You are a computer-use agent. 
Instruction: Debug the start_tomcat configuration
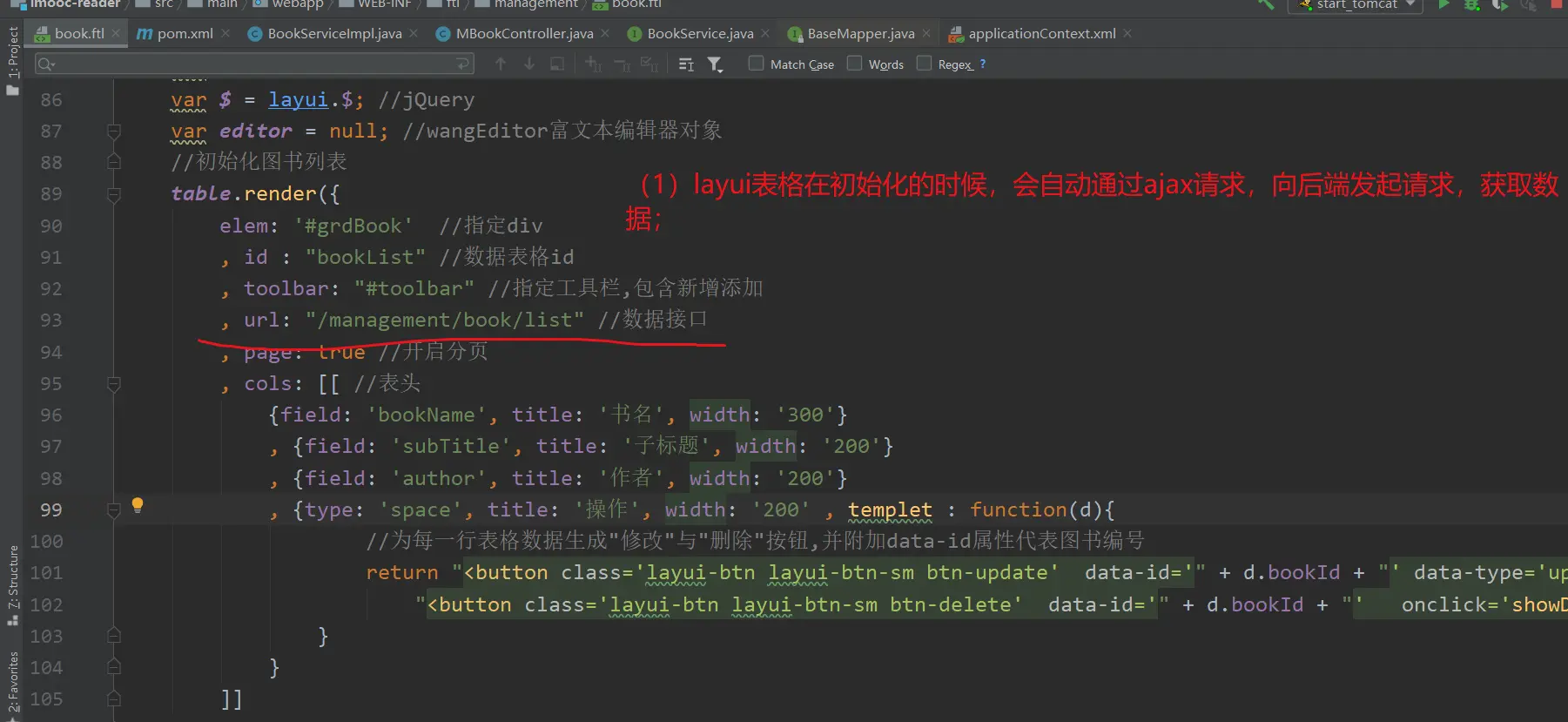pyautogui.click(x=1471, y=4)
